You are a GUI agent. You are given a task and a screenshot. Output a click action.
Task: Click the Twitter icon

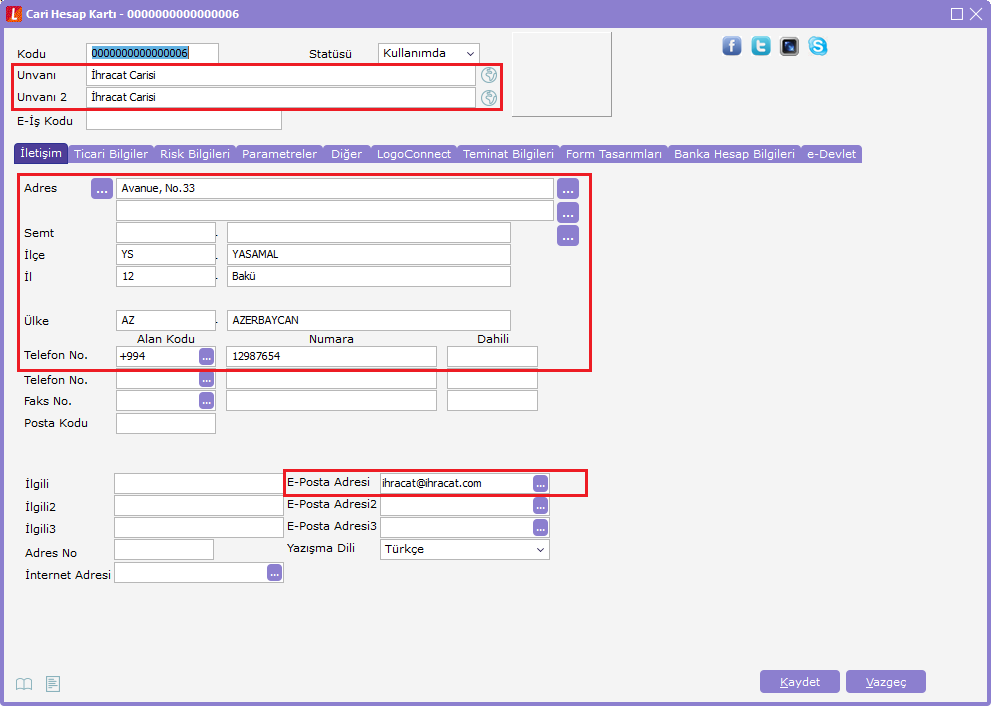pos(761,46)
